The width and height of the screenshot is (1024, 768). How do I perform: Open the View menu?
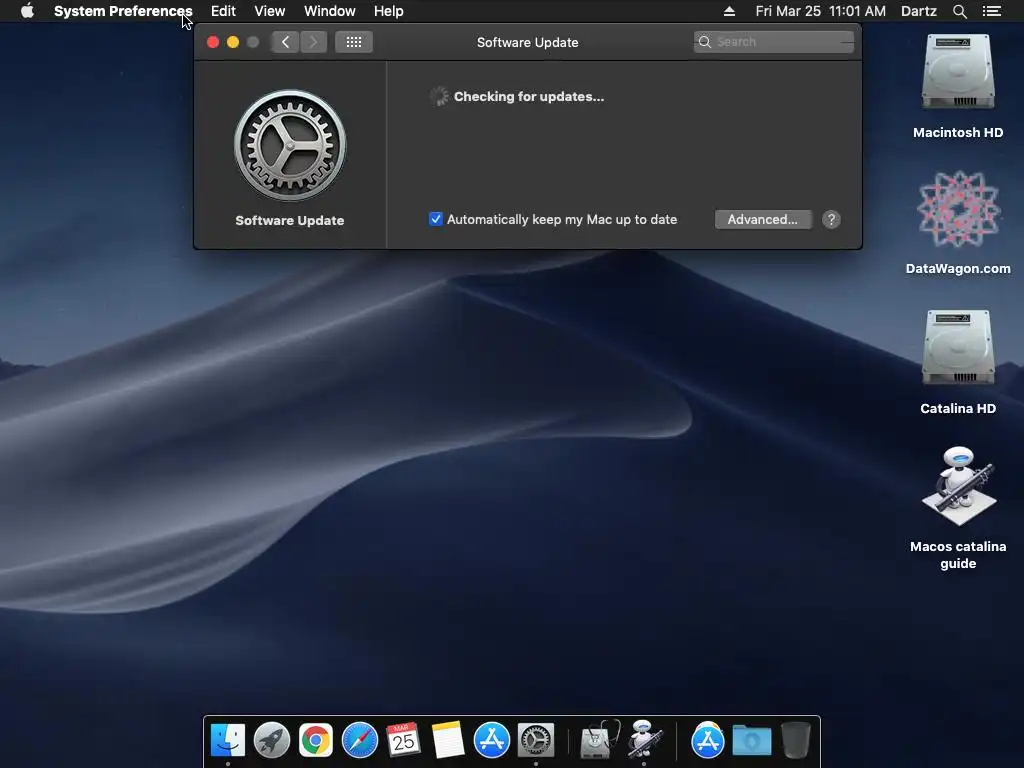(x=269, y=11)
